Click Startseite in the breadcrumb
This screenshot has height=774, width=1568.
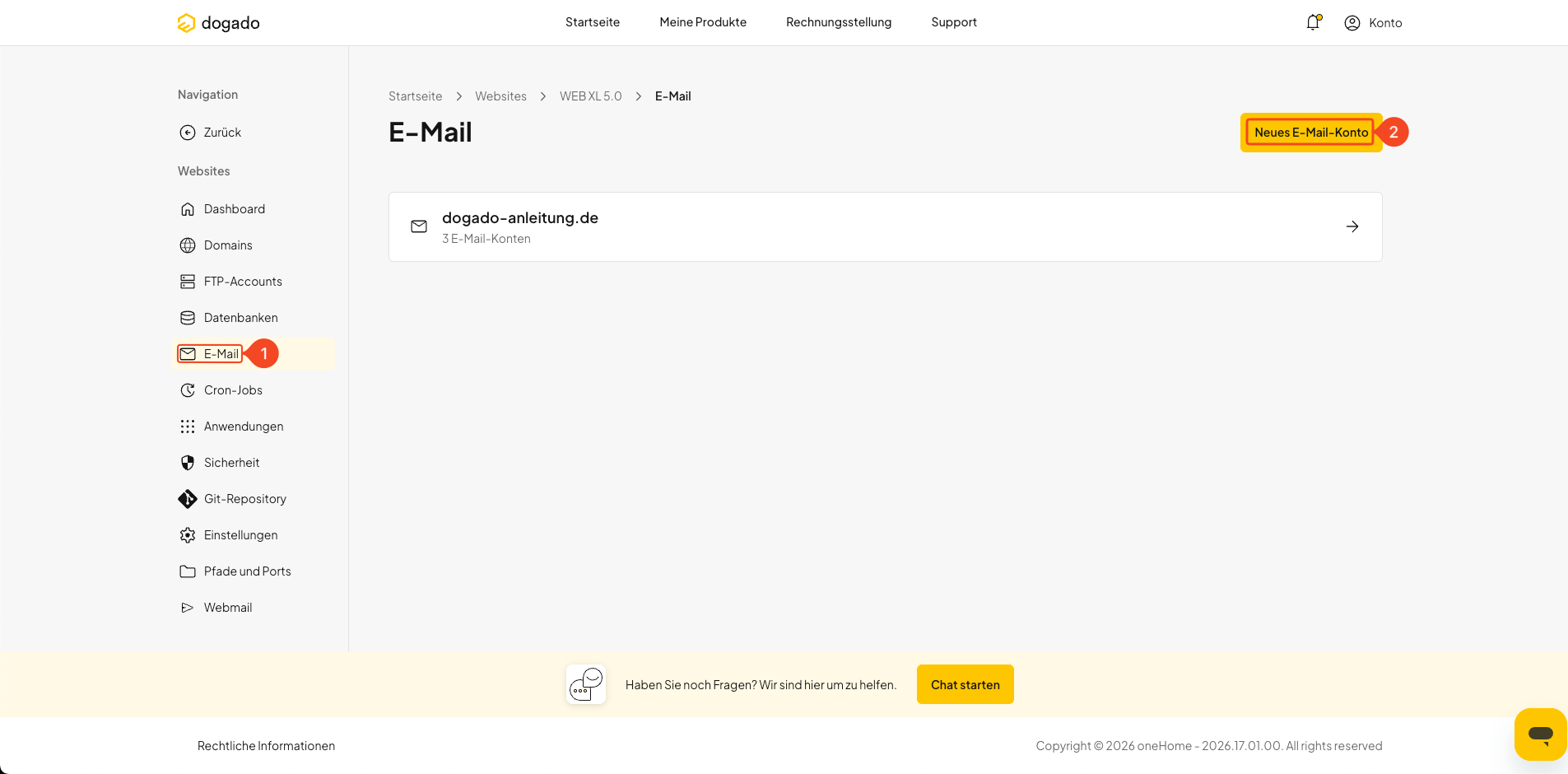point(415,96)
